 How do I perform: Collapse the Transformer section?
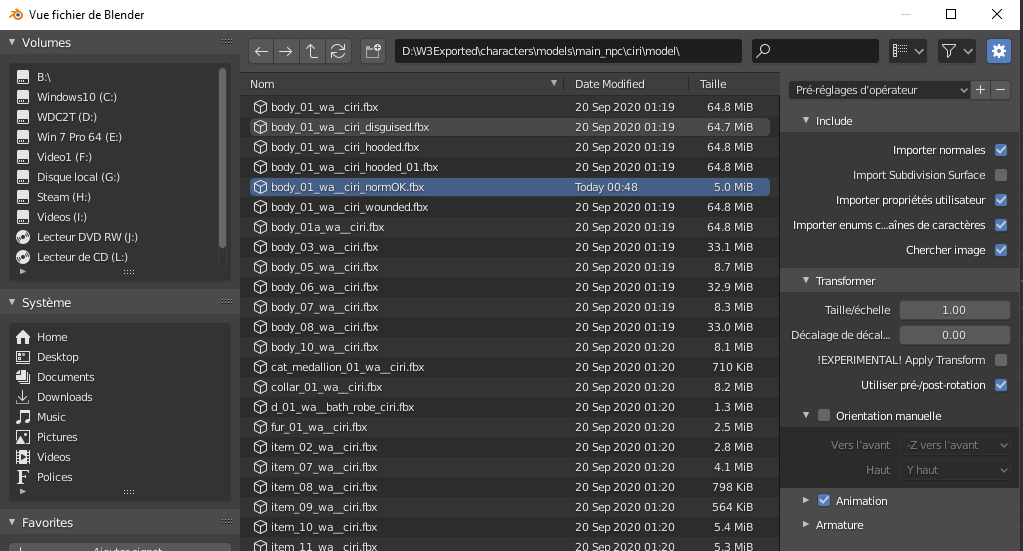806,280
